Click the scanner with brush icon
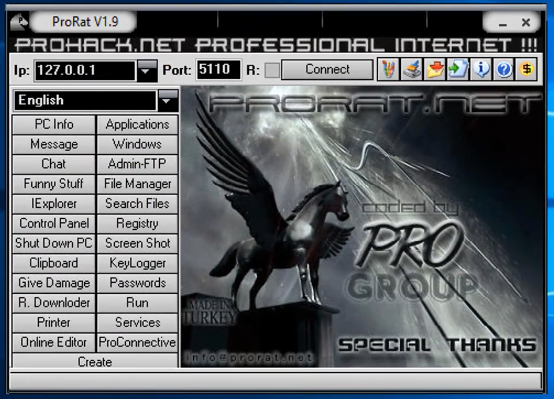This screenshot has height=399, width=554. click(411, 69)
